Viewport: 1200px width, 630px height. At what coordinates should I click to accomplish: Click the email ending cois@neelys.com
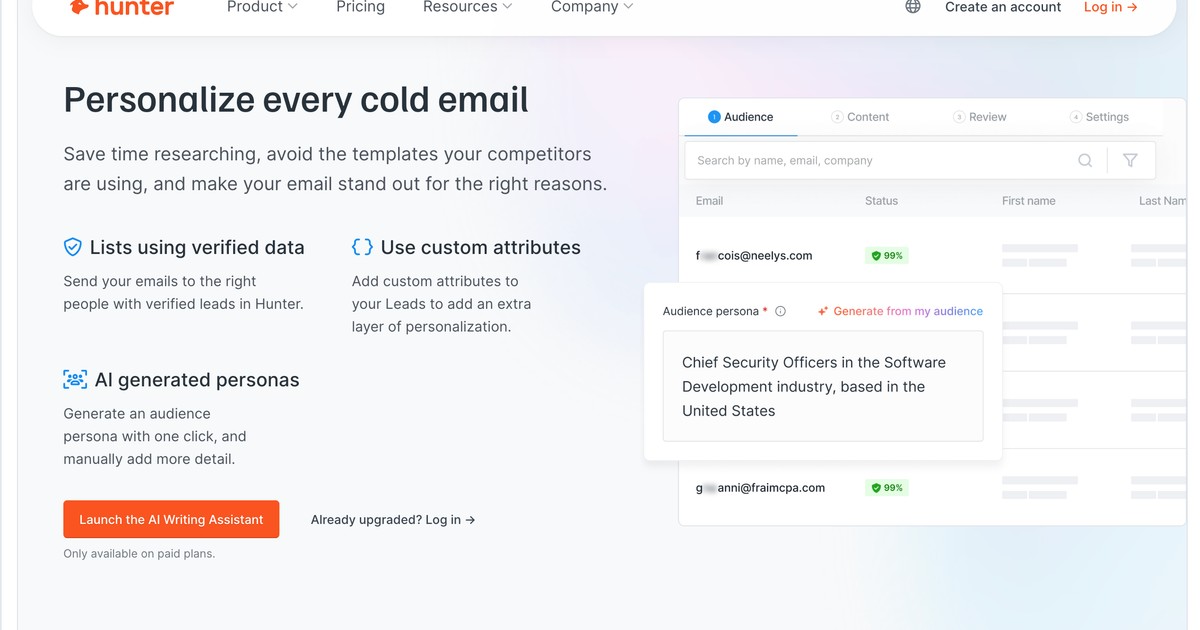(x=754, y=256)
